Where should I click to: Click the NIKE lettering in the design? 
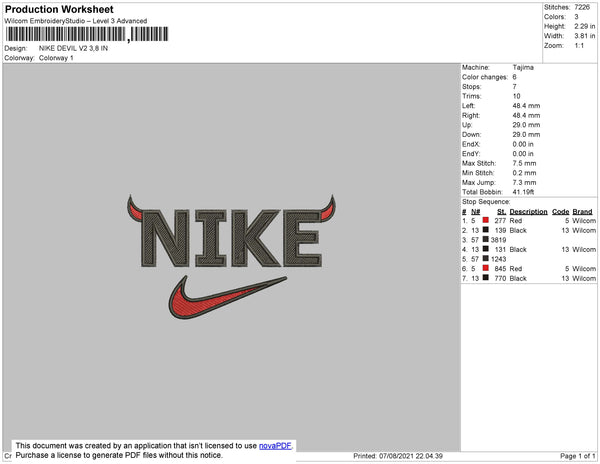232,238
